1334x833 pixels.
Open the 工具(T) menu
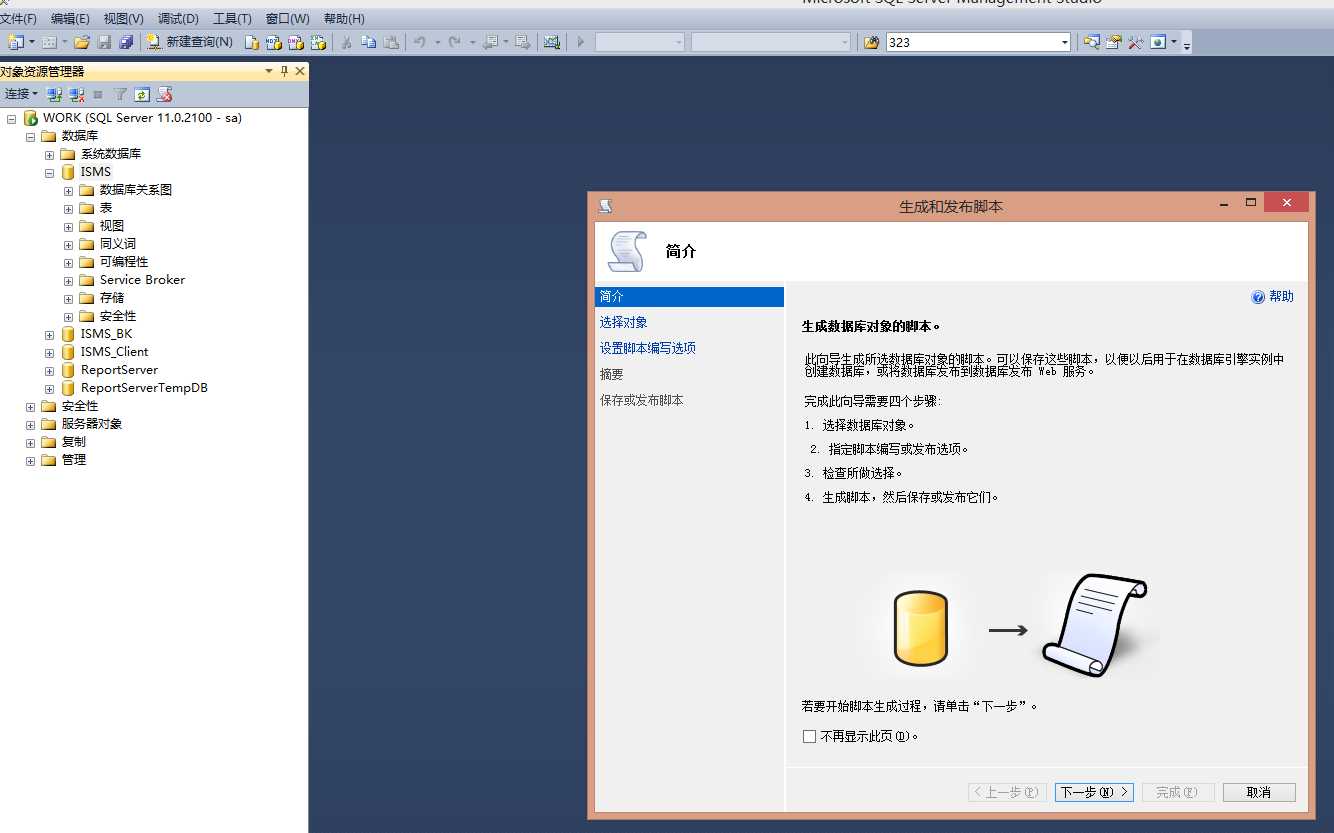pyautogui.click(x=232, y=19)
